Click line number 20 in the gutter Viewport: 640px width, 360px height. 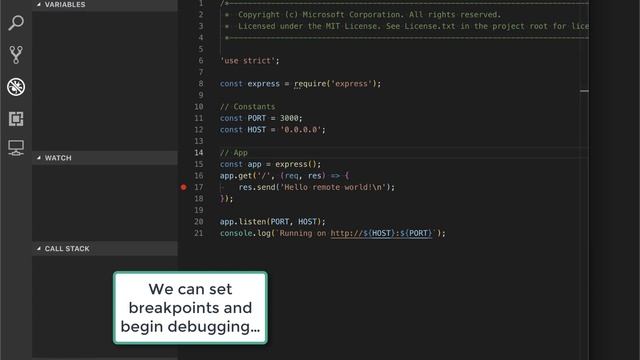point(198,222)
